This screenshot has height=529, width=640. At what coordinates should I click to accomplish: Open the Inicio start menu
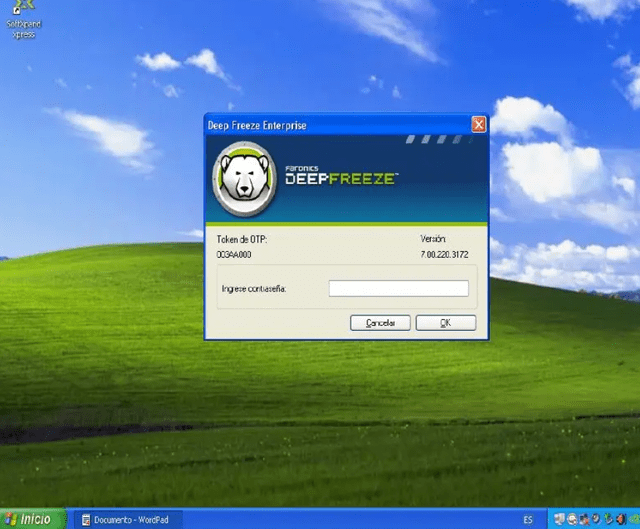[33, 519]
